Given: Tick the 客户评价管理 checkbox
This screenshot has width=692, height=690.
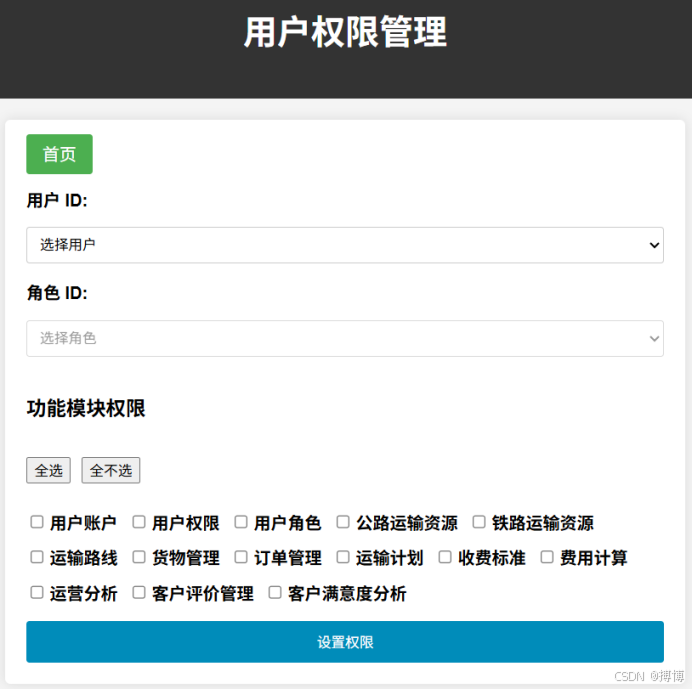Looking at the screenshot, I should [139, 592].
